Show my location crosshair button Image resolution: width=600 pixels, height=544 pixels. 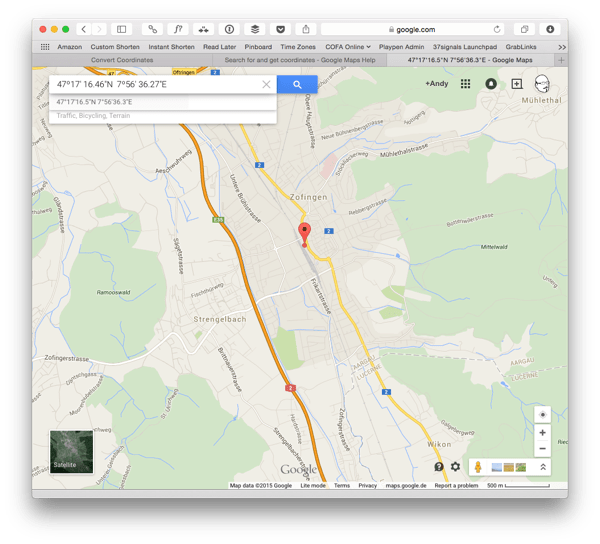tap(542, 415)
